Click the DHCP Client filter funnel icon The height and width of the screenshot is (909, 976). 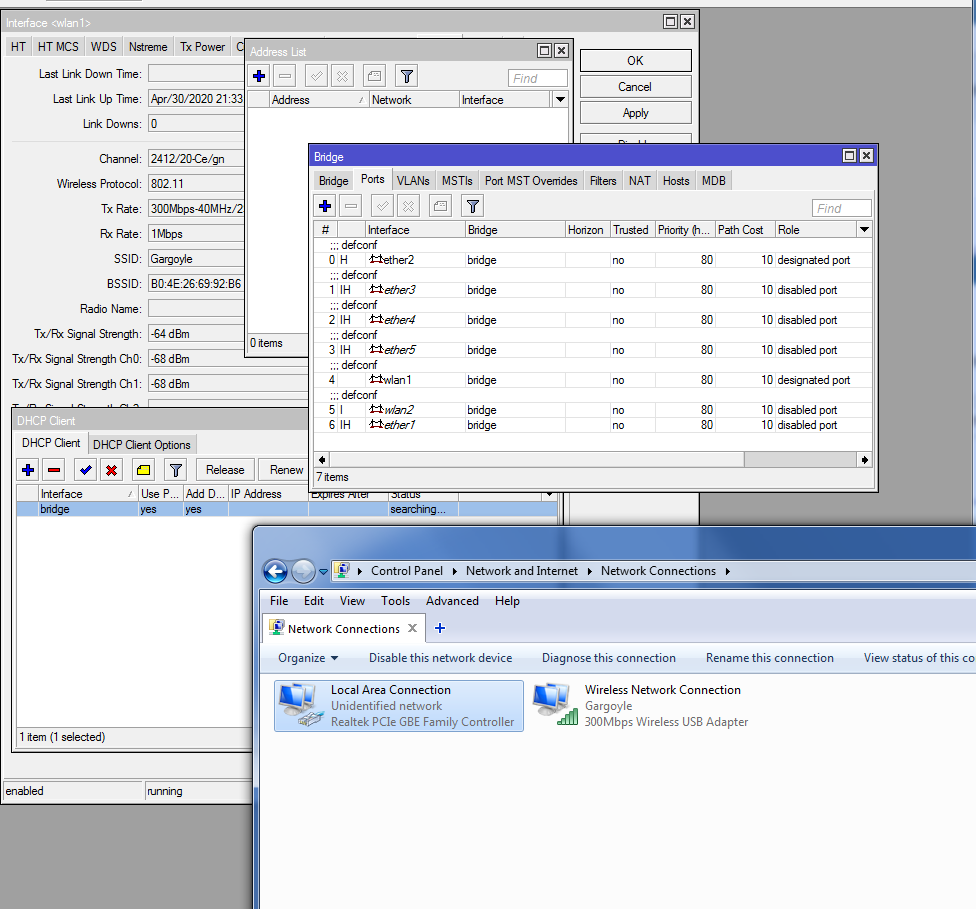pos(175,470)
